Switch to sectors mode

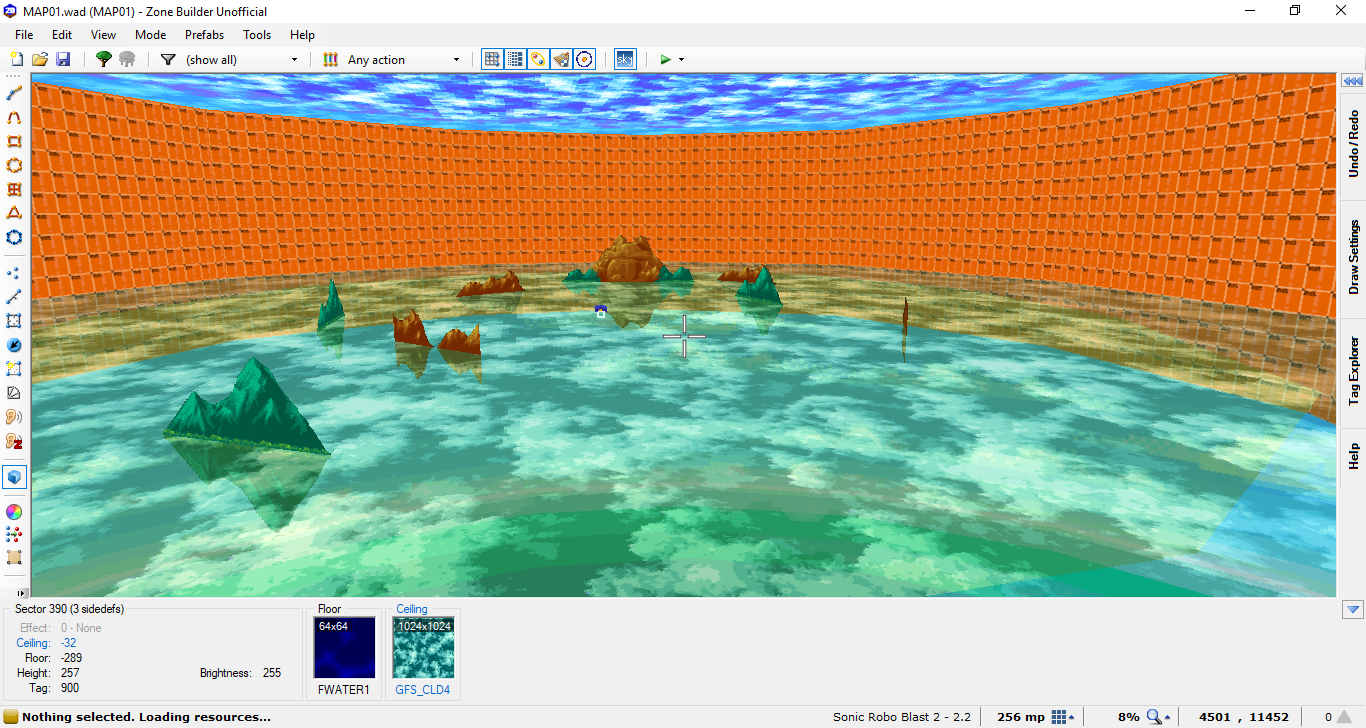(14, 321)
